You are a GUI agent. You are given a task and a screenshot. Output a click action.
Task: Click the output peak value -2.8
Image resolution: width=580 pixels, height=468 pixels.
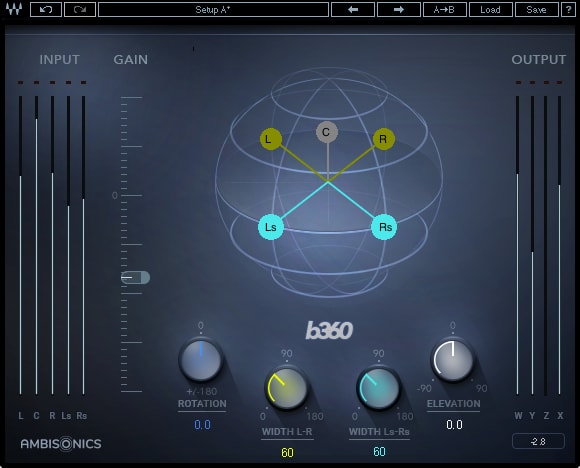point(538,441)
